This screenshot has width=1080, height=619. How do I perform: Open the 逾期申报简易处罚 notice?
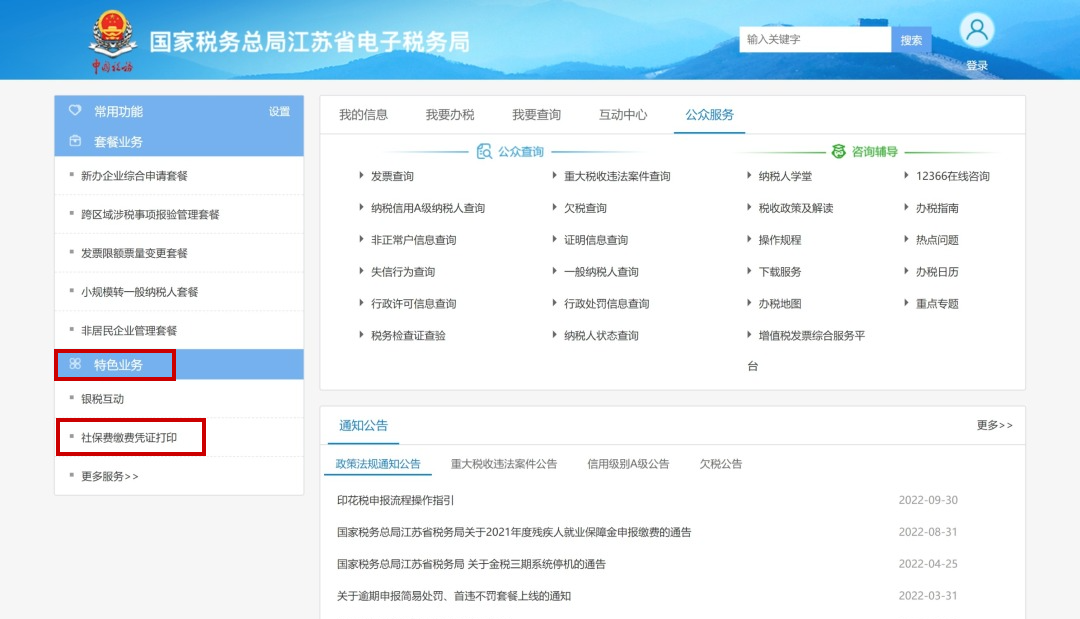click(x=454, y=596)
